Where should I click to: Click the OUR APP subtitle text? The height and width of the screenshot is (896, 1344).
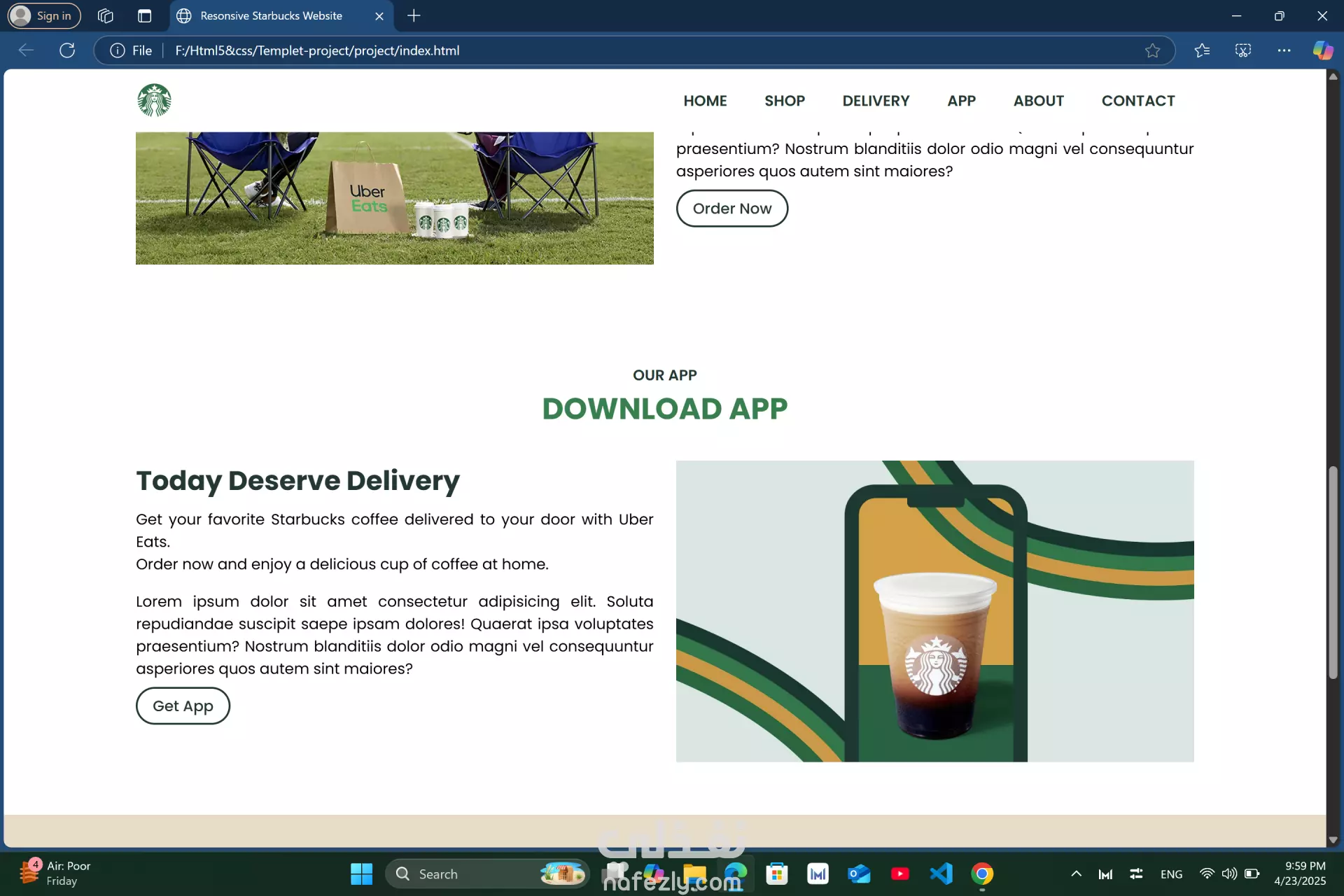(665, 375)
